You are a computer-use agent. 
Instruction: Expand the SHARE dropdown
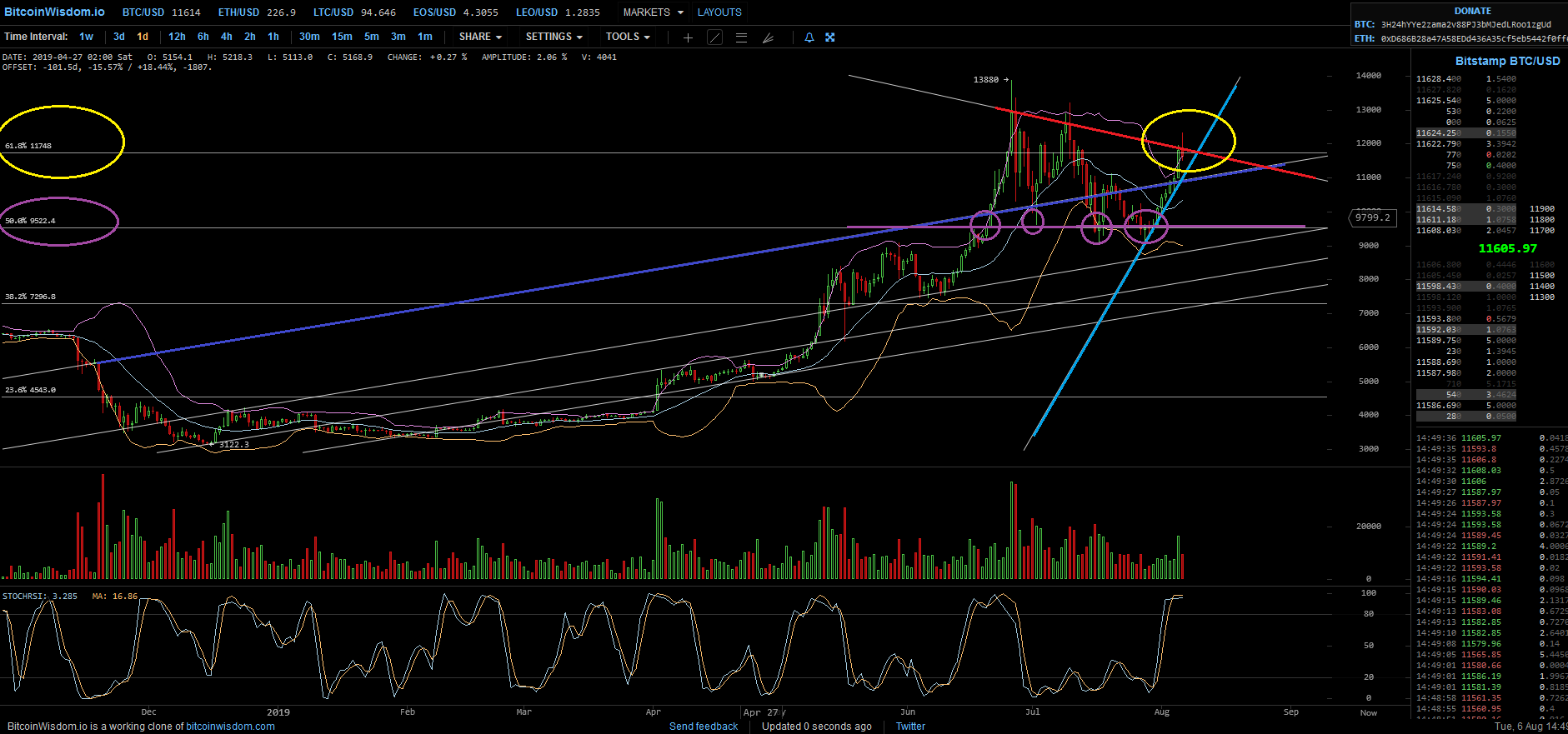pos(480,37)
